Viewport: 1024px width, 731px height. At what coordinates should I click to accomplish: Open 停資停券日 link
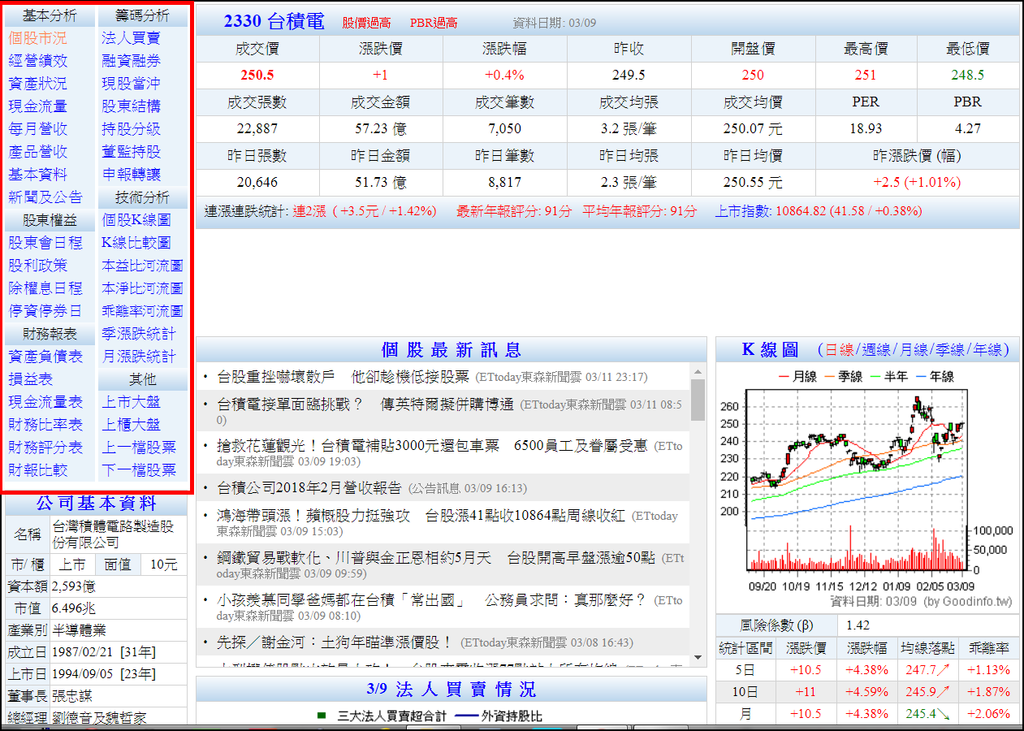coord(45,311)
